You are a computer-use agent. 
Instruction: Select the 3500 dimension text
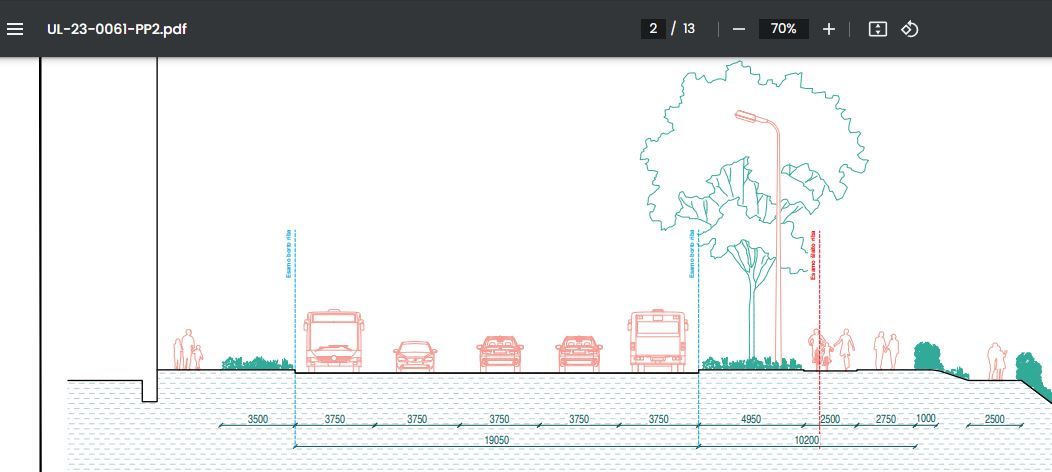(258, 419)
